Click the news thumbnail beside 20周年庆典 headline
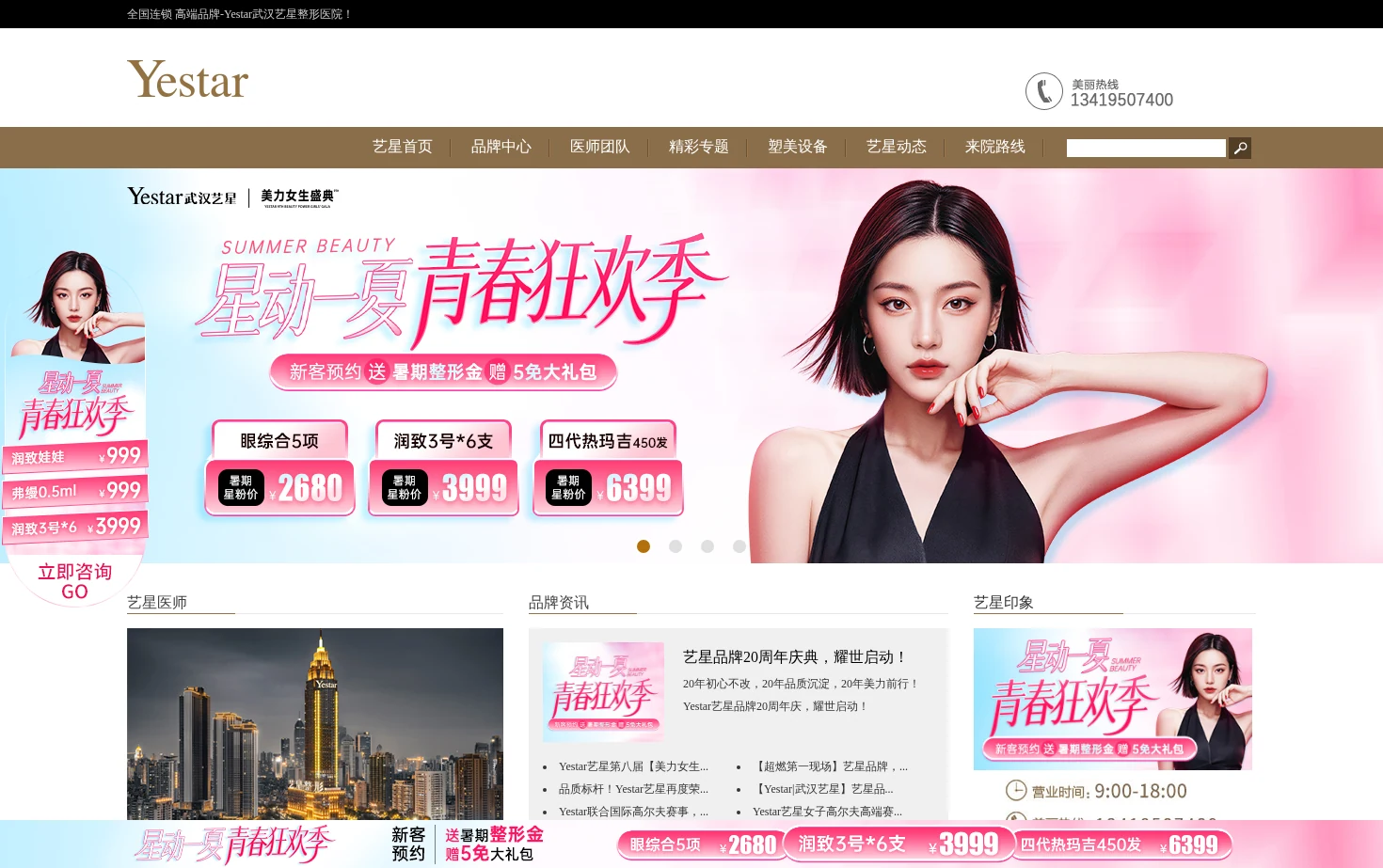 click(603, 691)
